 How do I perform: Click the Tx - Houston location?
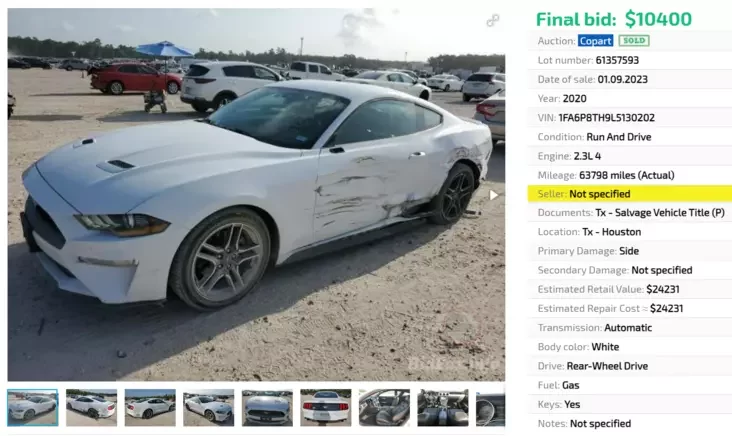point(612,232)
